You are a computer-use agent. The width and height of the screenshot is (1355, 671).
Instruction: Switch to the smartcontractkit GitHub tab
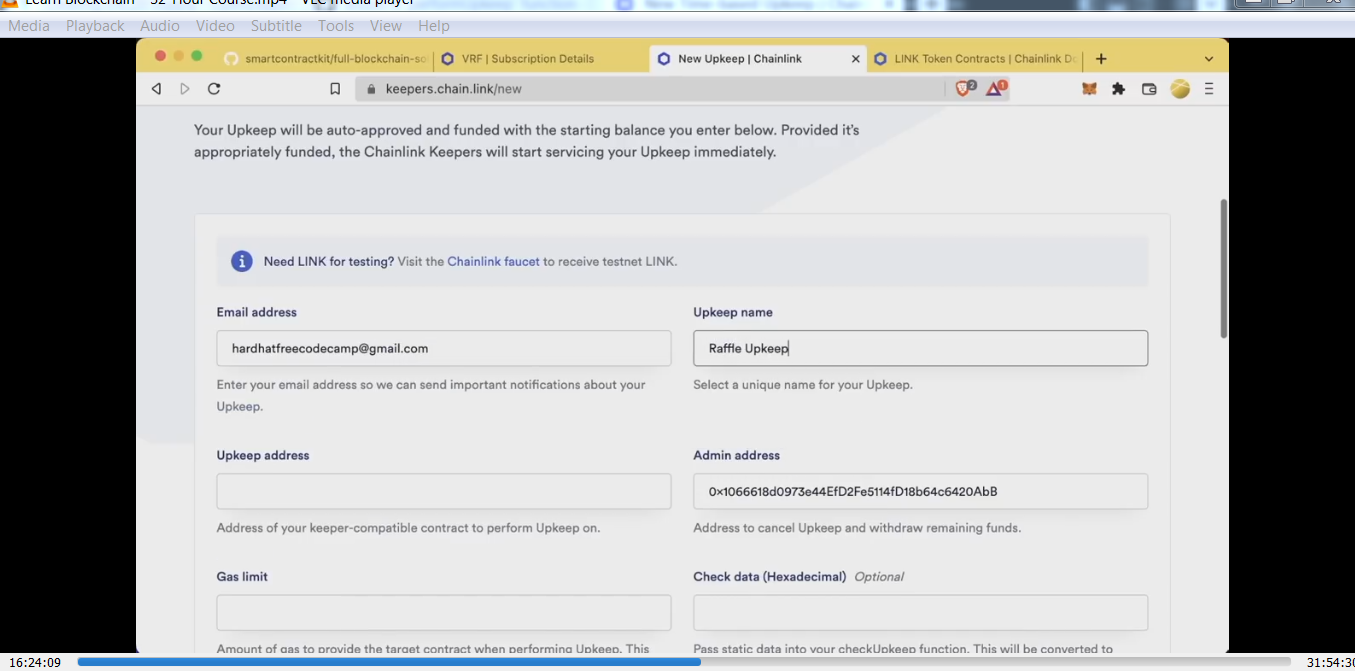tap(325, 59)
